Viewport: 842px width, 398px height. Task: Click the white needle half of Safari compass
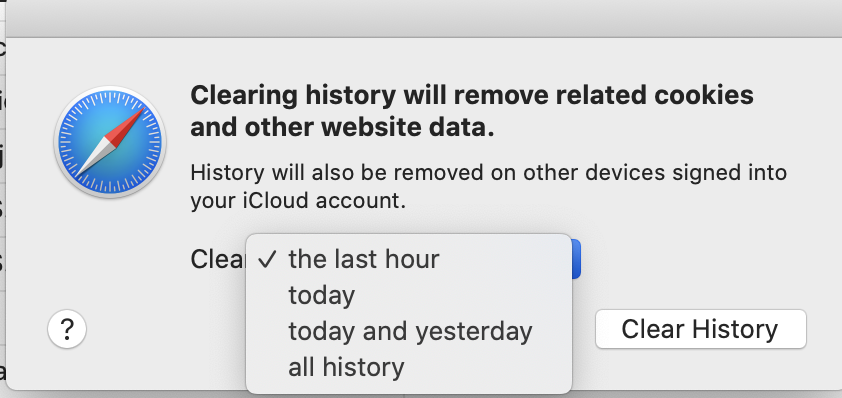93,159
